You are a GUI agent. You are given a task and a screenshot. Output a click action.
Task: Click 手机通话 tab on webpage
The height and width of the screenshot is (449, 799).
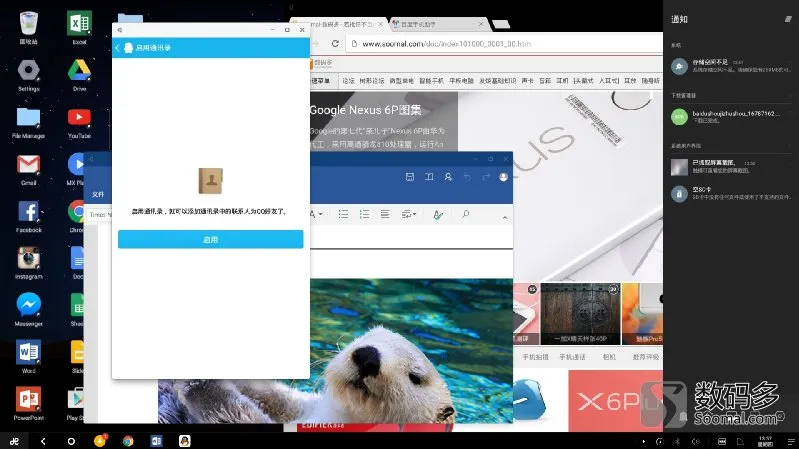coord(572,357)
